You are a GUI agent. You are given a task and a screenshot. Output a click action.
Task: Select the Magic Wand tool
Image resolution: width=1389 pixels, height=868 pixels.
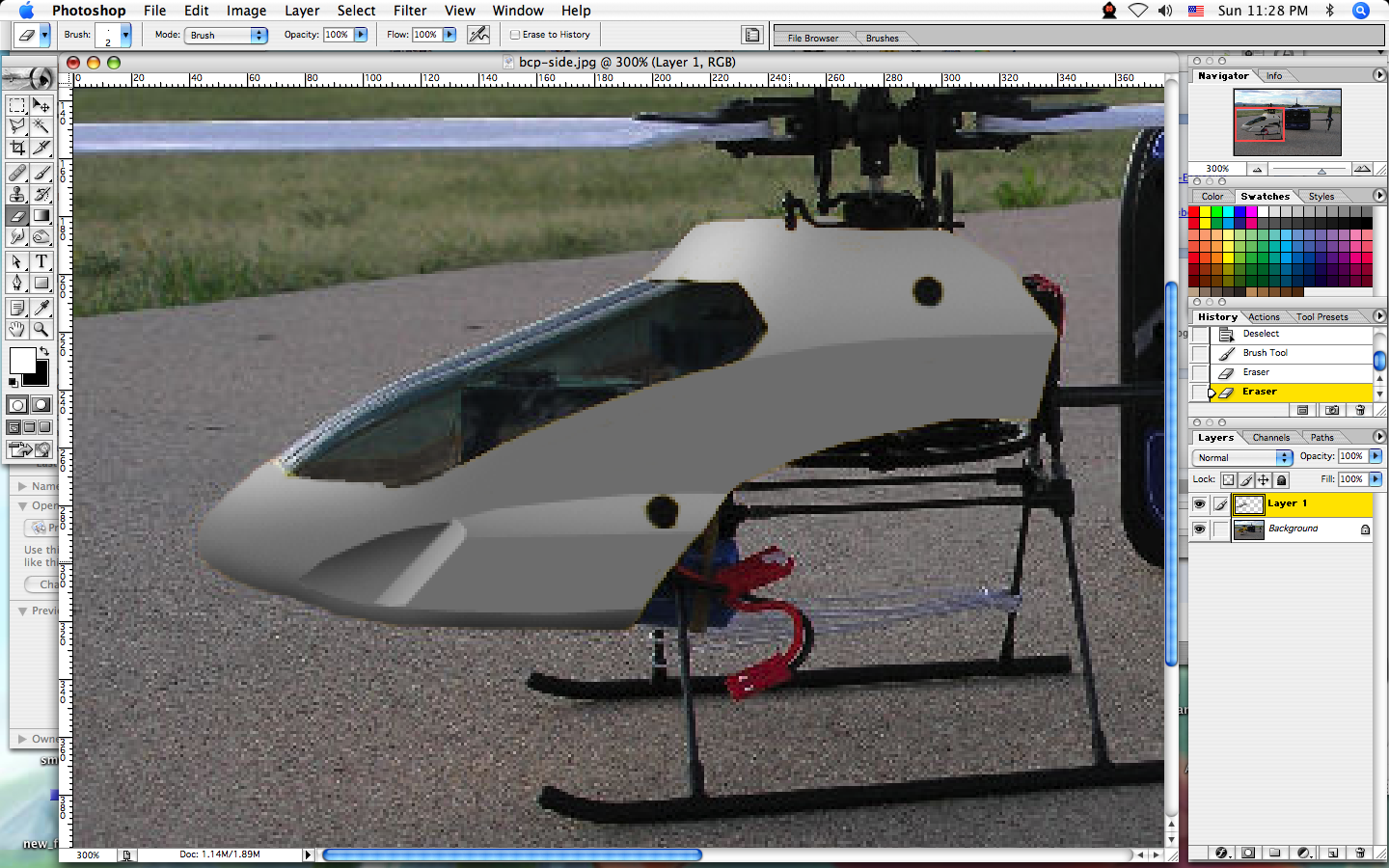pos(41,126)
